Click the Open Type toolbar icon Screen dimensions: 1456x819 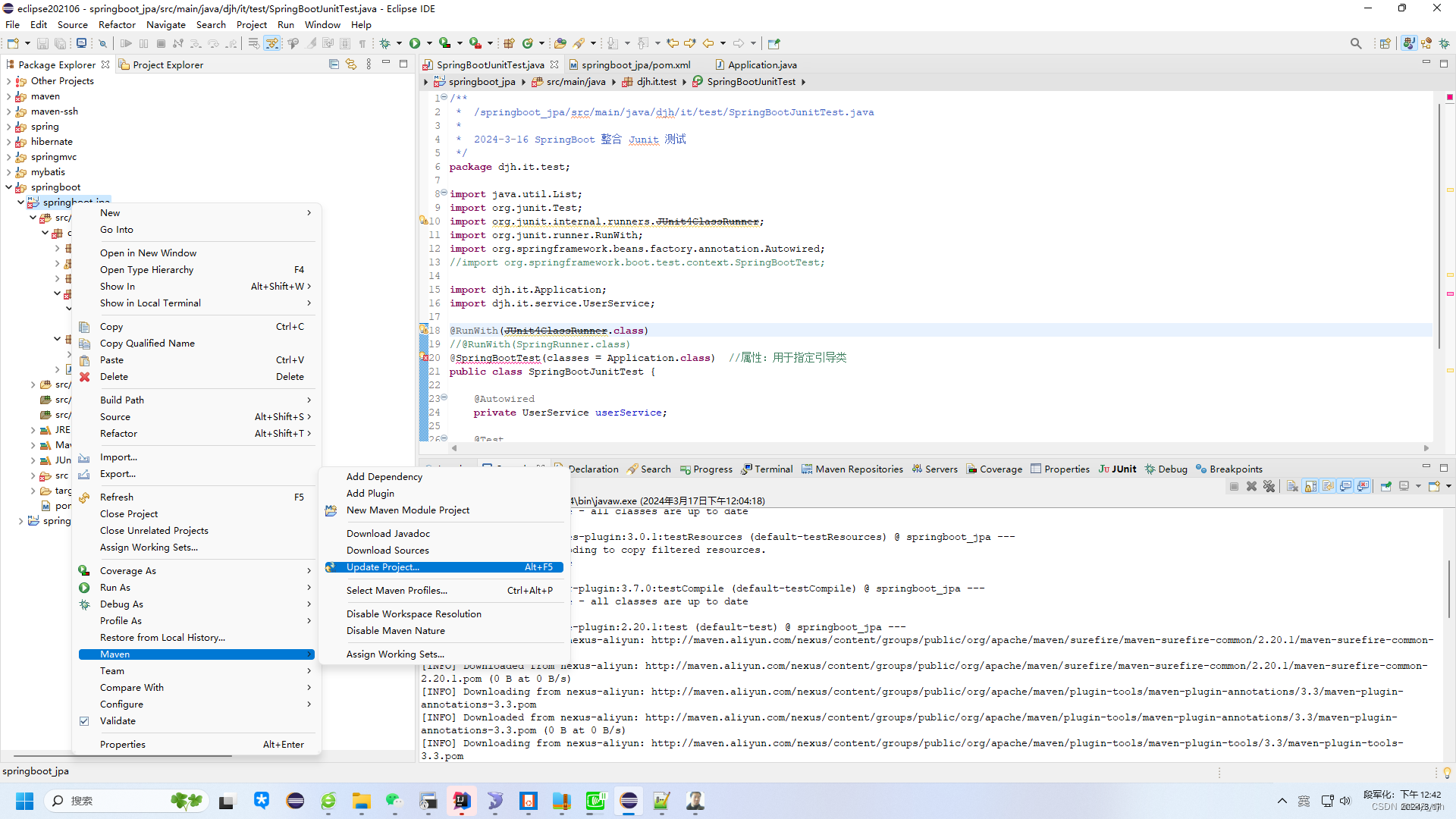(x=560, y=43)
